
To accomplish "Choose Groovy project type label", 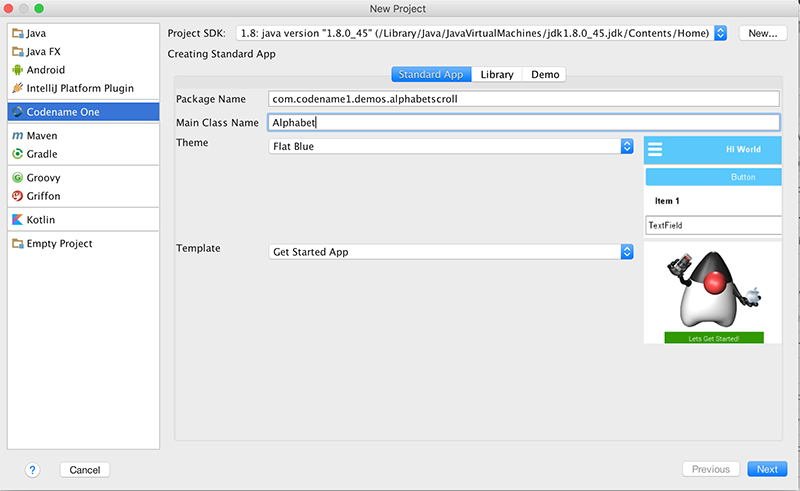I will point(43,178).
